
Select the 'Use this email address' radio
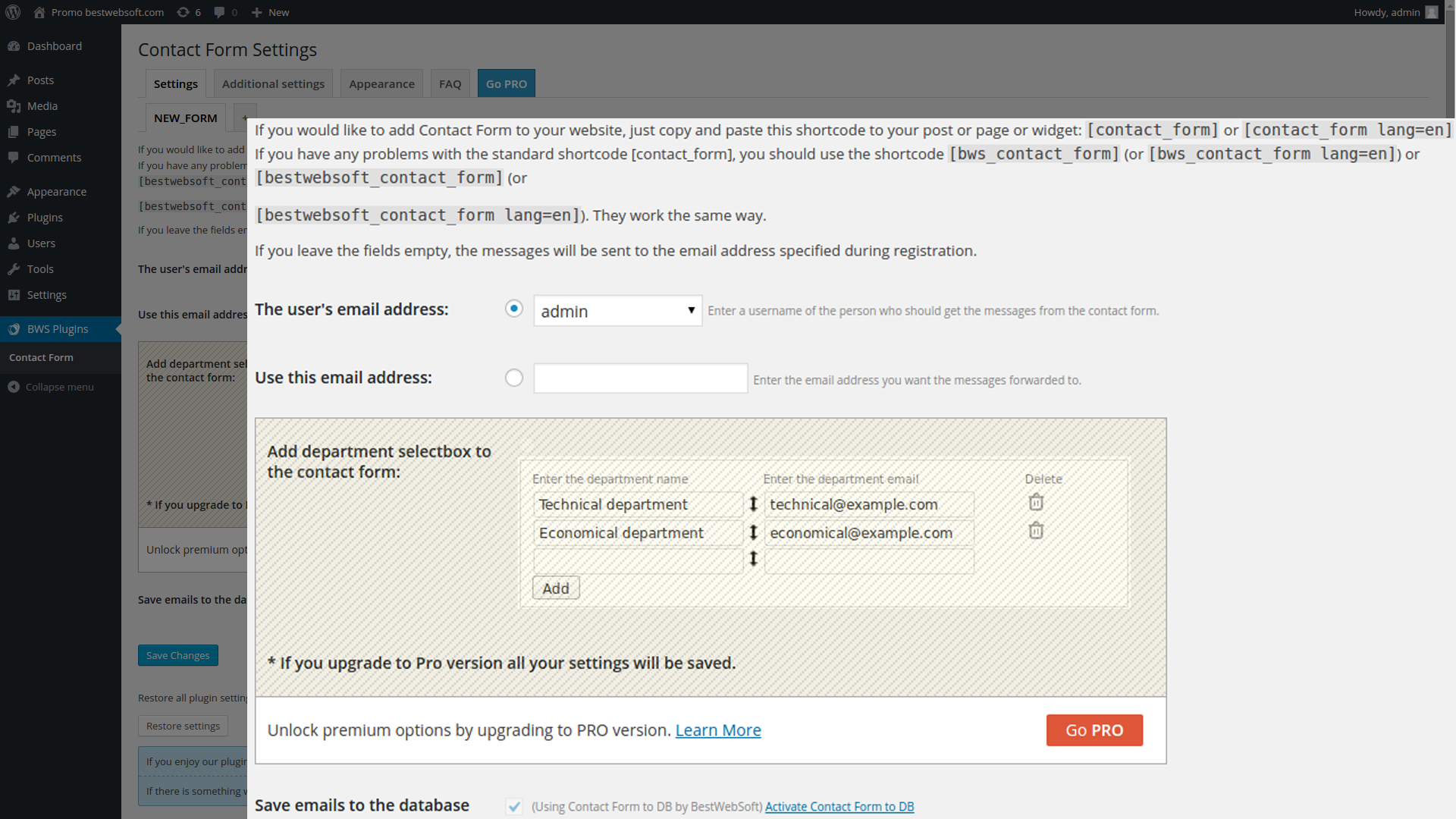tap(513, 378)
